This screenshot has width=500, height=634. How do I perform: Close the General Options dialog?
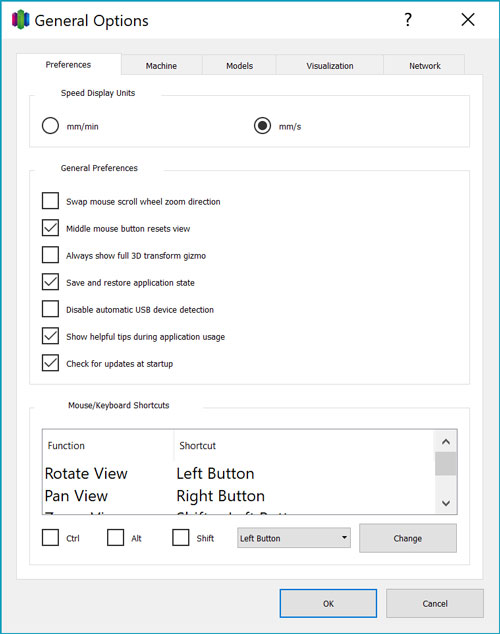point(468,19)
